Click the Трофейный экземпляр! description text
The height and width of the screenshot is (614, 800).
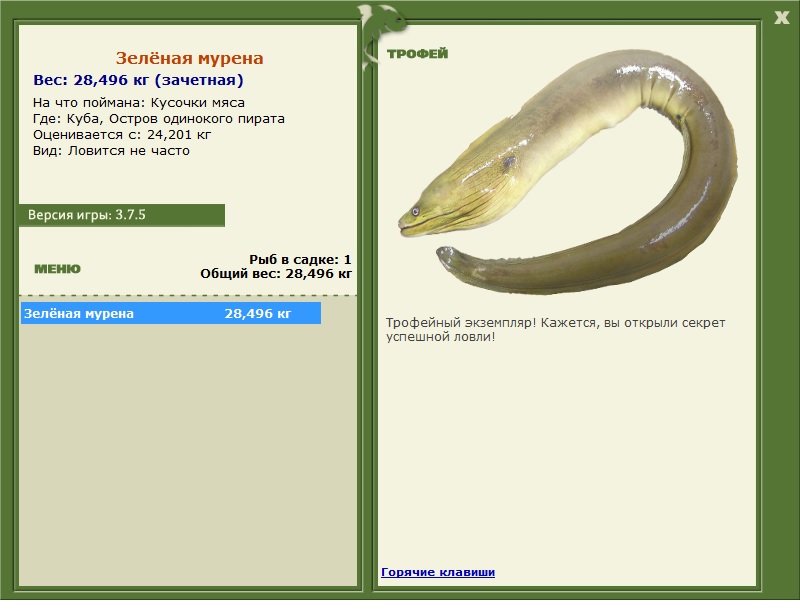click(x=555, y=330)
